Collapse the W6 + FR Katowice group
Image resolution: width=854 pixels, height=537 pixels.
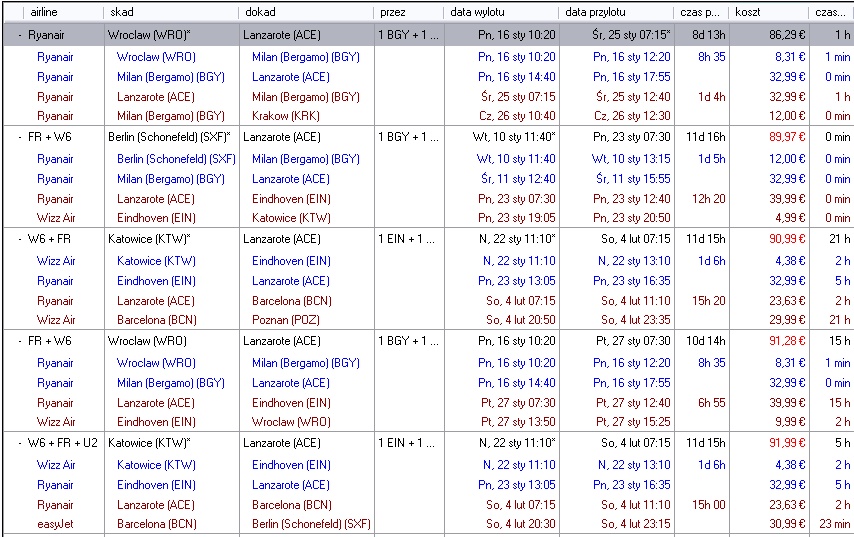click(x=20, y=239)
